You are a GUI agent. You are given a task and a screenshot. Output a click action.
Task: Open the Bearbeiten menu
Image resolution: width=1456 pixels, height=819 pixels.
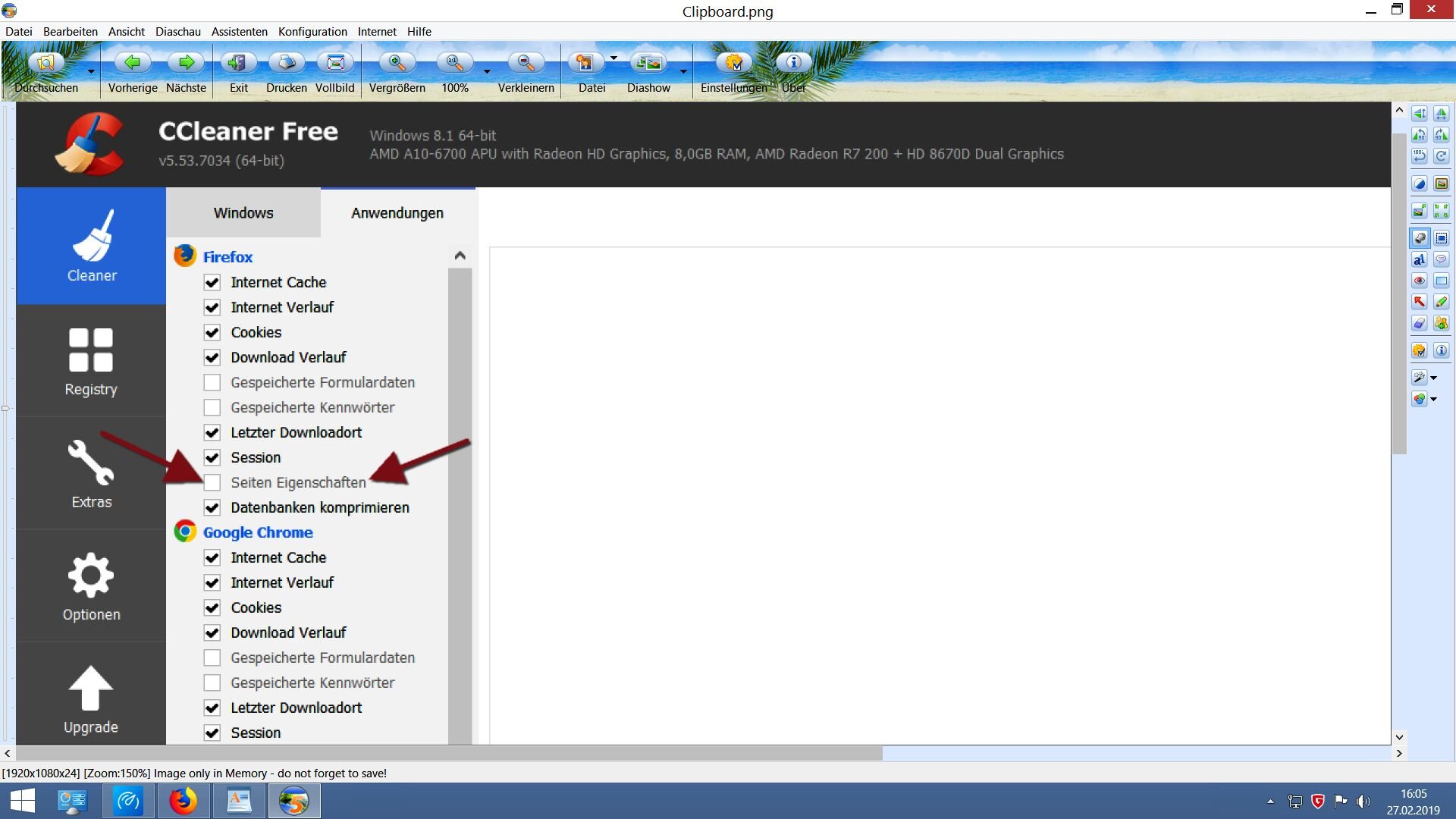point(70,32)
